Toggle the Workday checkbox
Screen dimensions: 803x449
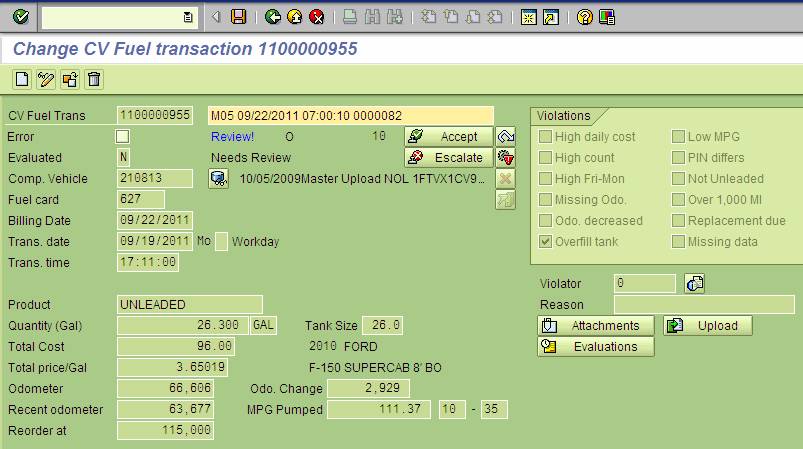[x=221, y=242]
